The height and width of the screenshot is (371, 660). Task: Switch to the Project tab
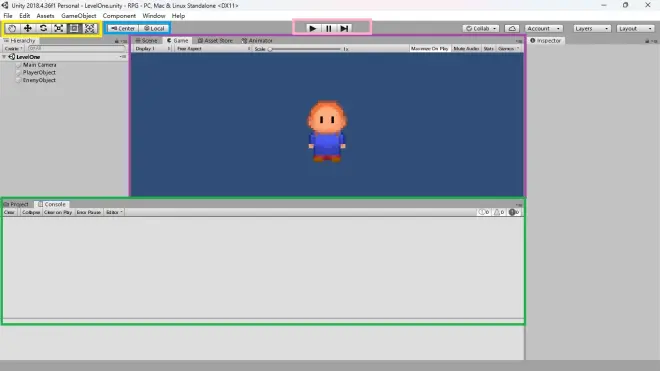[16, 204]
